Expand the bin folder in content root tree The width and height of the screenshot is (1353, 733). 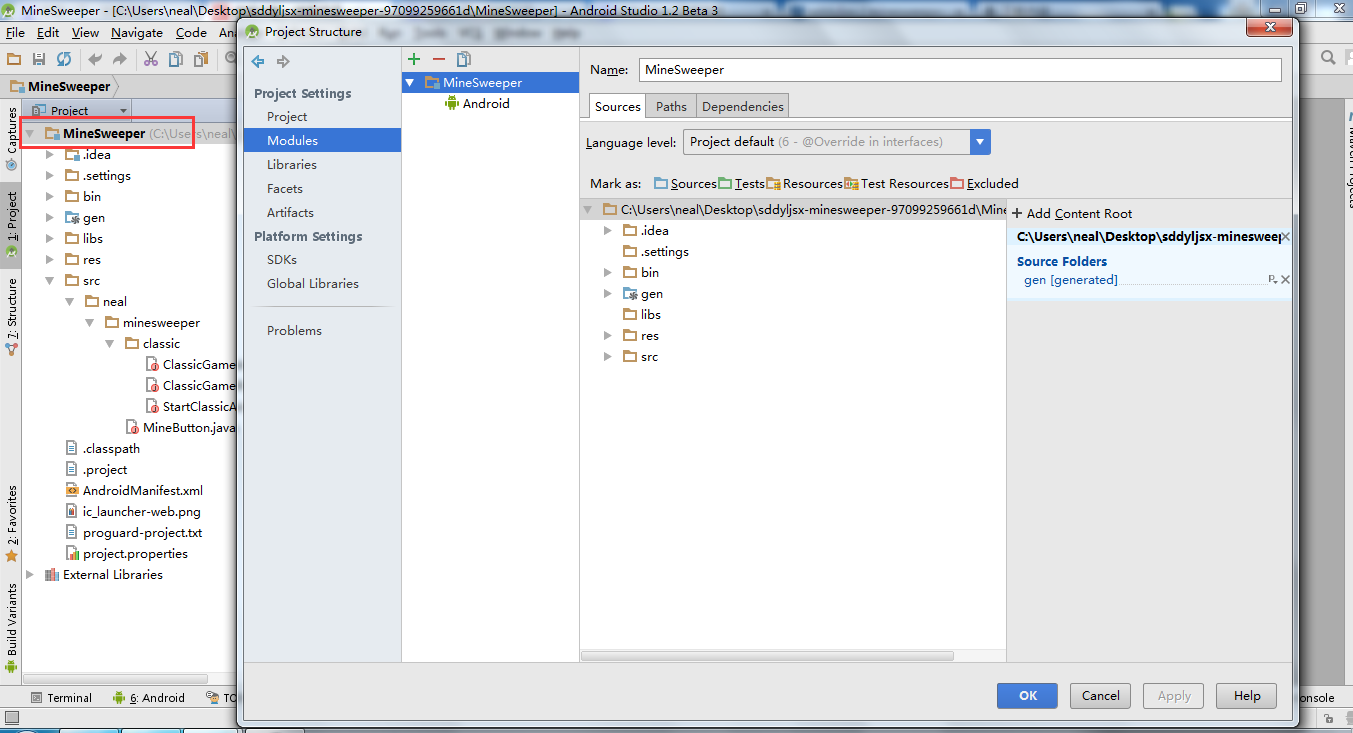[607, 273]
